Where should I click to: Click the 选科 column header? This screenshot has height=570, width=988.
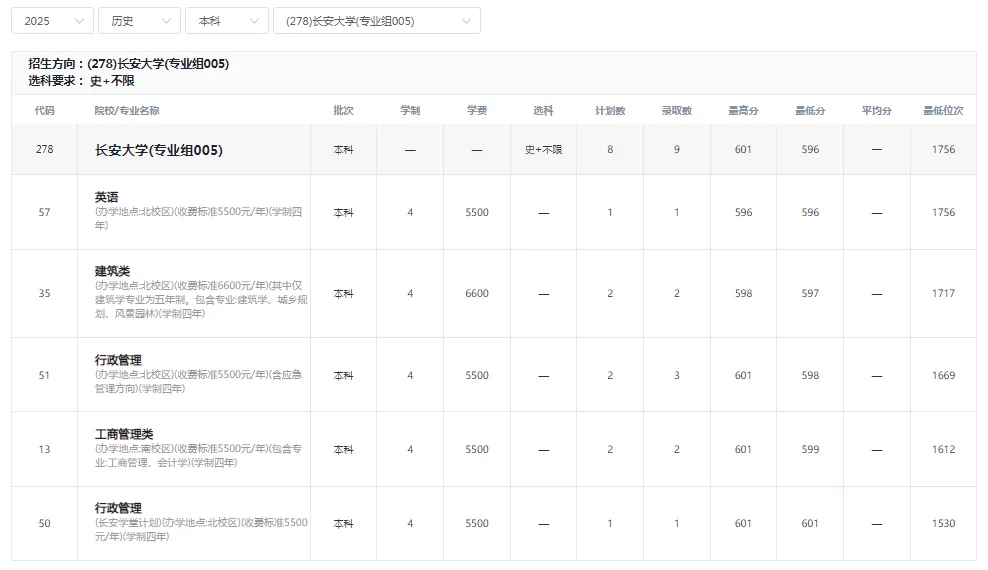pyautogui.click(x=543, y=110)
